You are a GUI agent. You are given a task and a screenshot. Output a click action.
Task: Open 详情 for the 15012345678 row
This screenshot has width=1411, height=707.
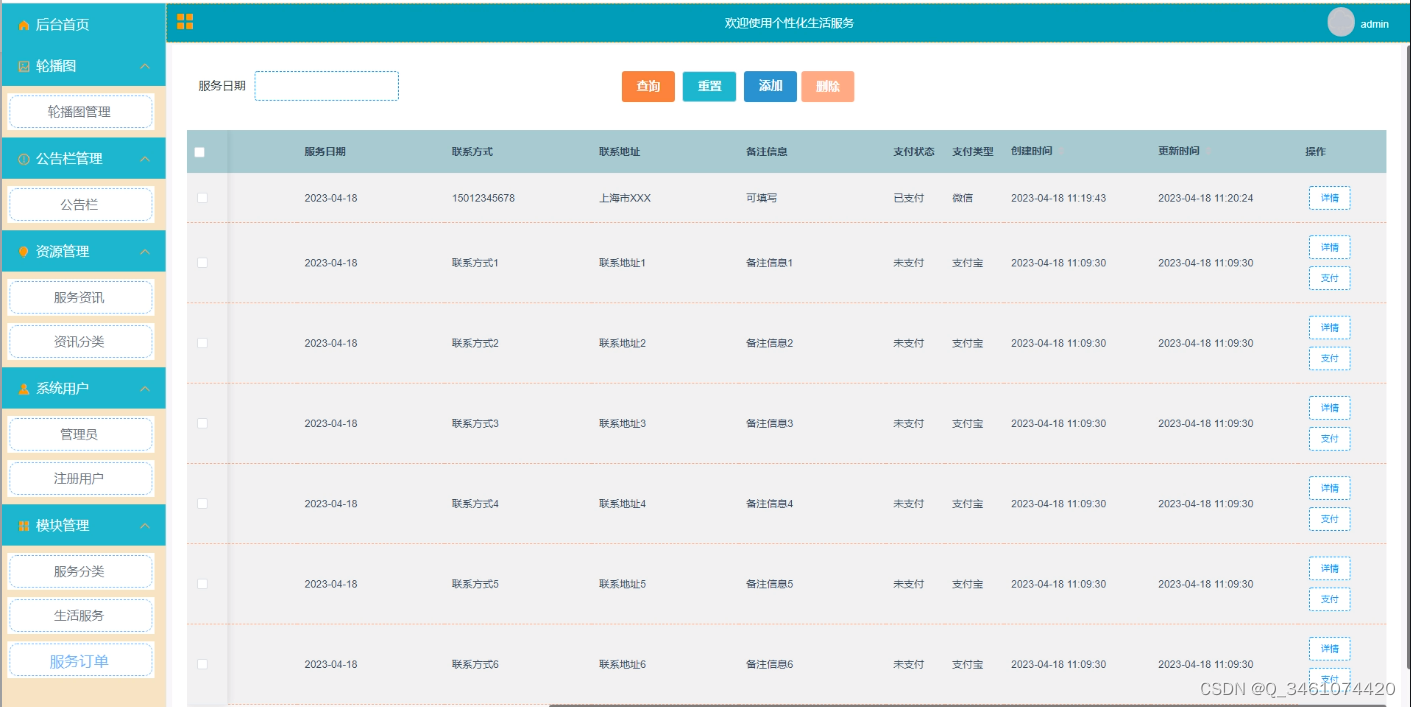pyautogui.click(x=1329, y=198)
